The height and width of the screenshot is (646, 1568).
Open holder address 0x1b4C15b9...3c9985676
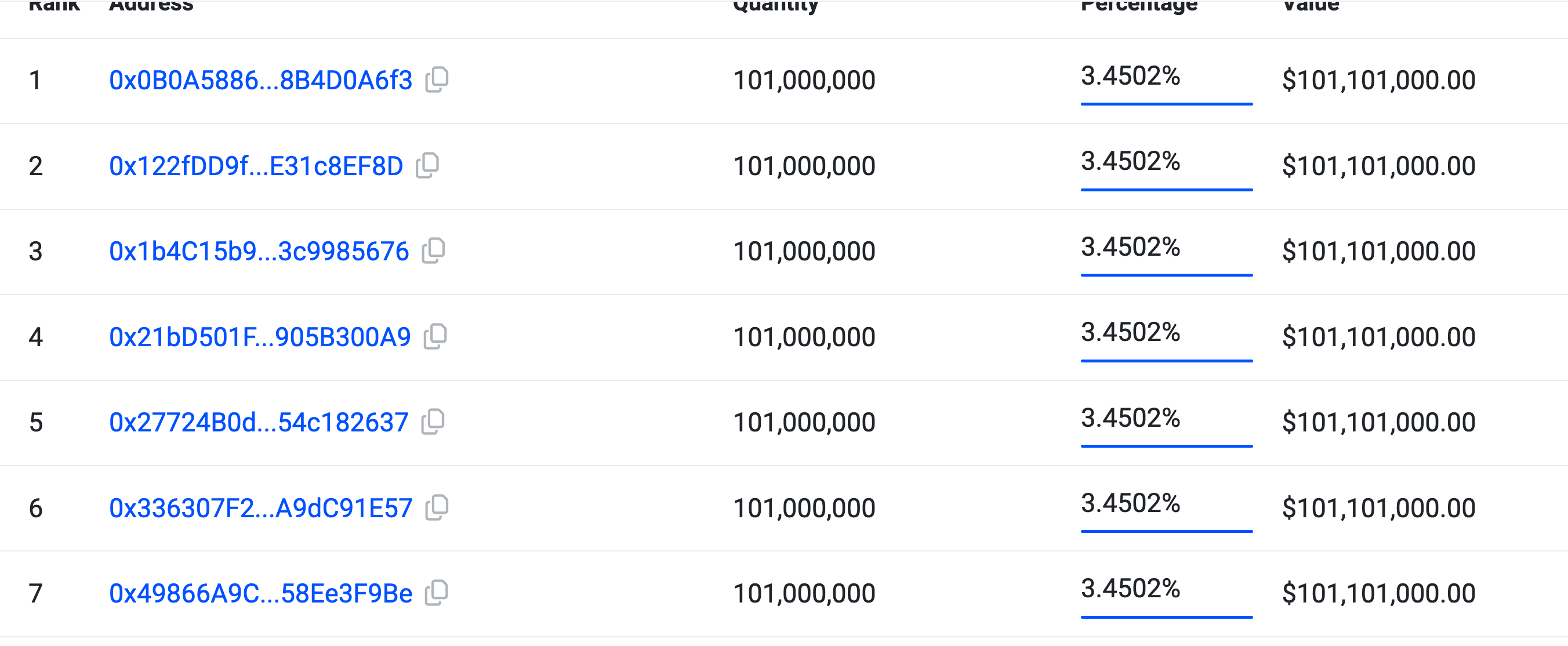(259, 252)
